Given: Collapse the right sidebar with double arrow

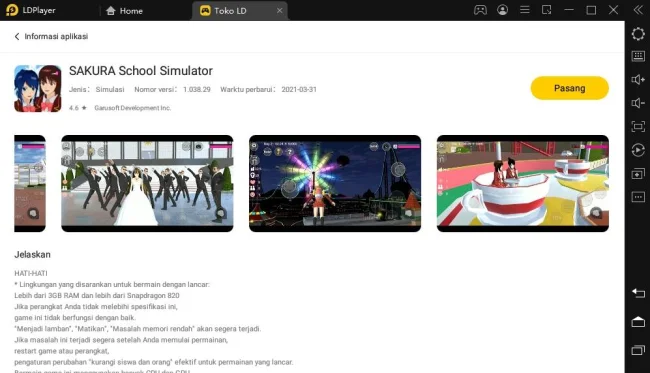Looking at the screenshot, I should [638, 10].
